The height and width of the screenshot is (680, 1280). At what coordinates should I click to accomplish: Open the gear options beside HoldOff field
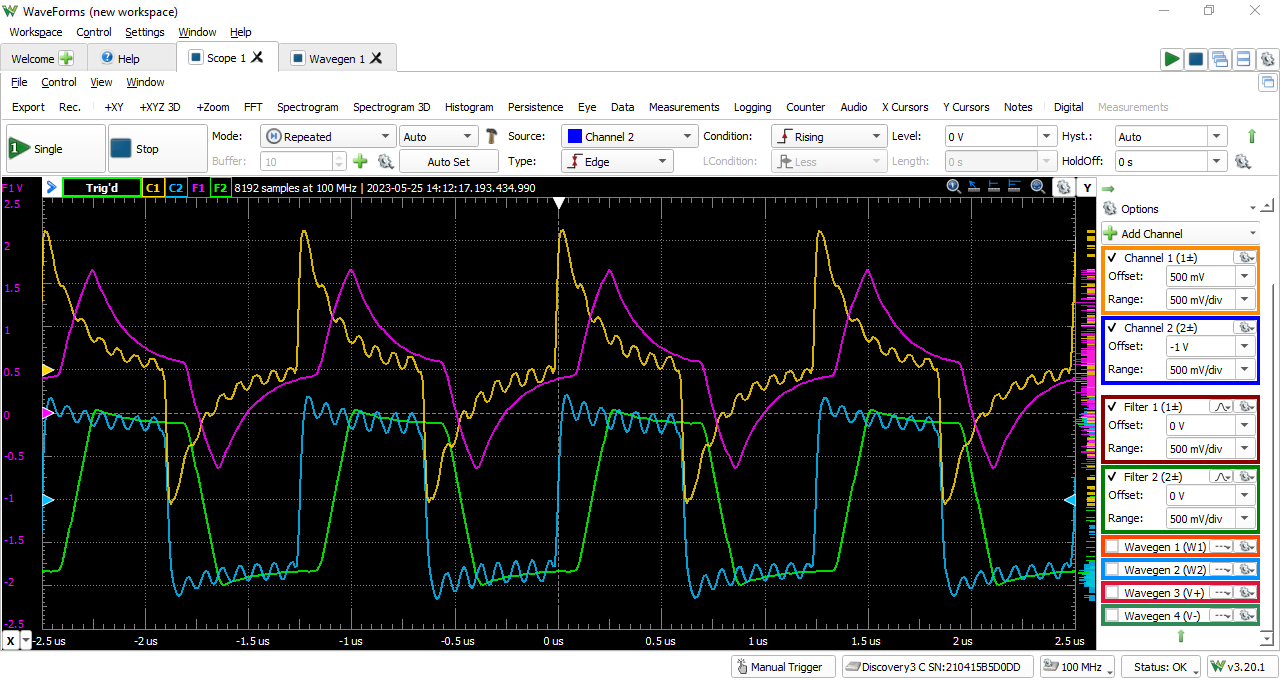click(x=1243, y=161)
